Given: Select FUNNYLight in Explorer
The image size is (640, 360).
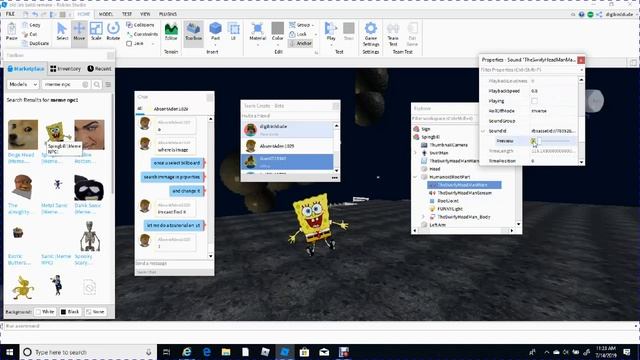Looking at the screenshot, I should point(450,209).
